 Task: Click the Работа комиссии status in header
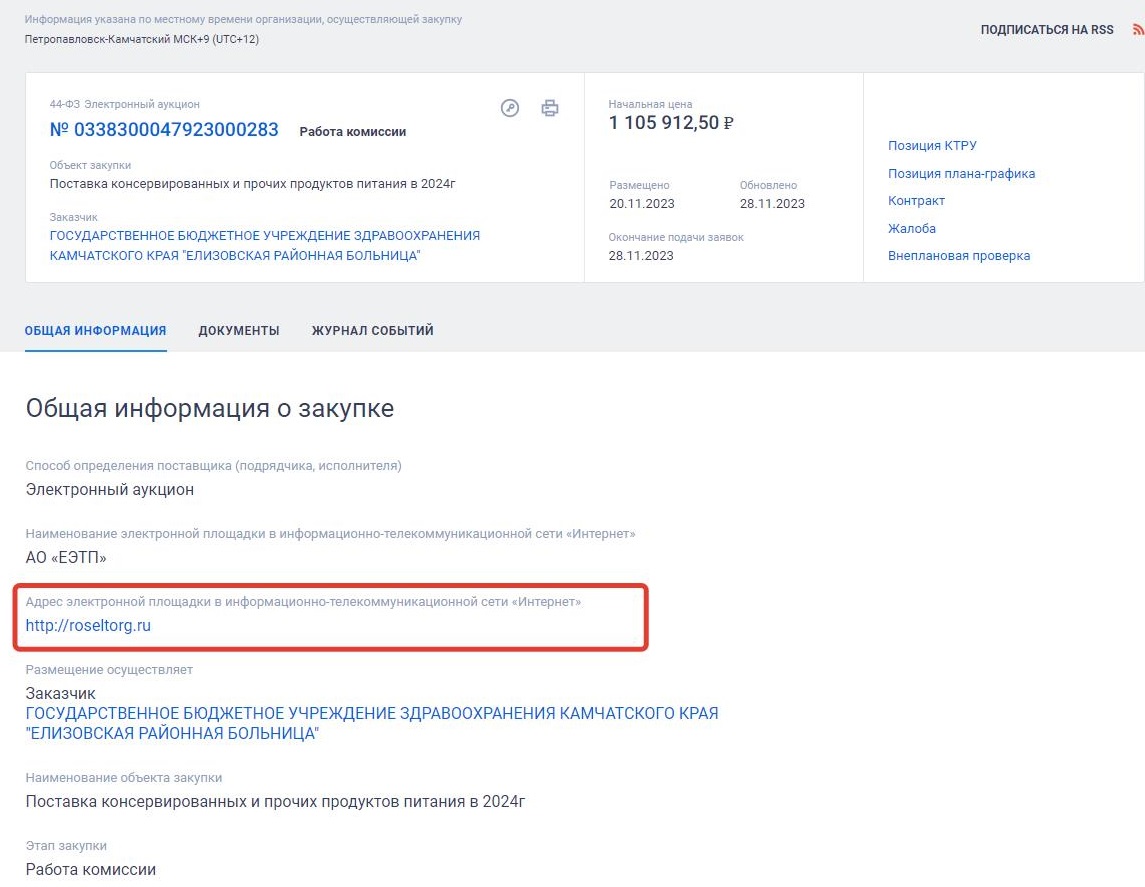[353, 131]
